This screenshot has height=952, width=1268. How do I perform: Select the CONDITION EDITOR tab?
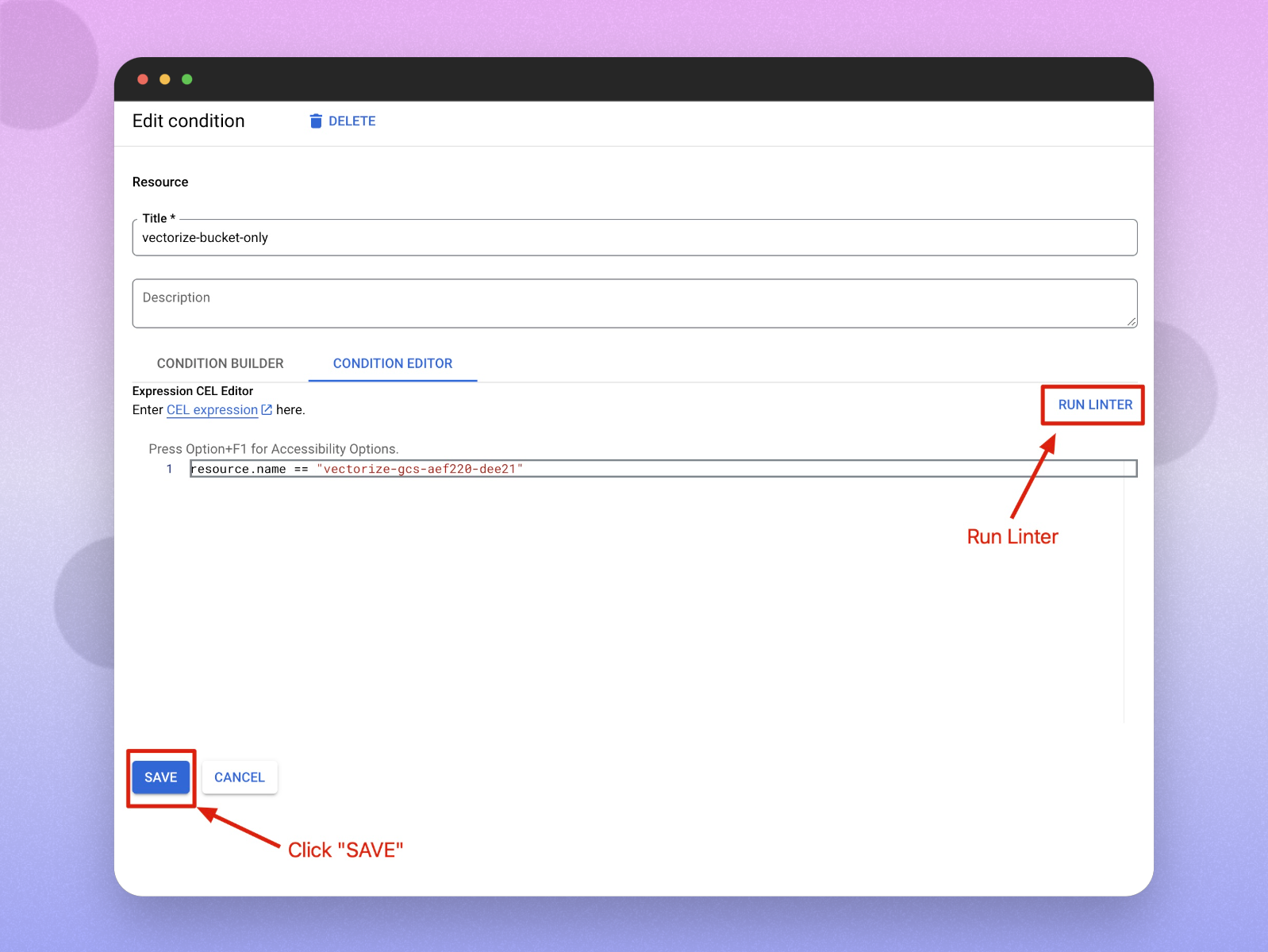coord(393,363)
